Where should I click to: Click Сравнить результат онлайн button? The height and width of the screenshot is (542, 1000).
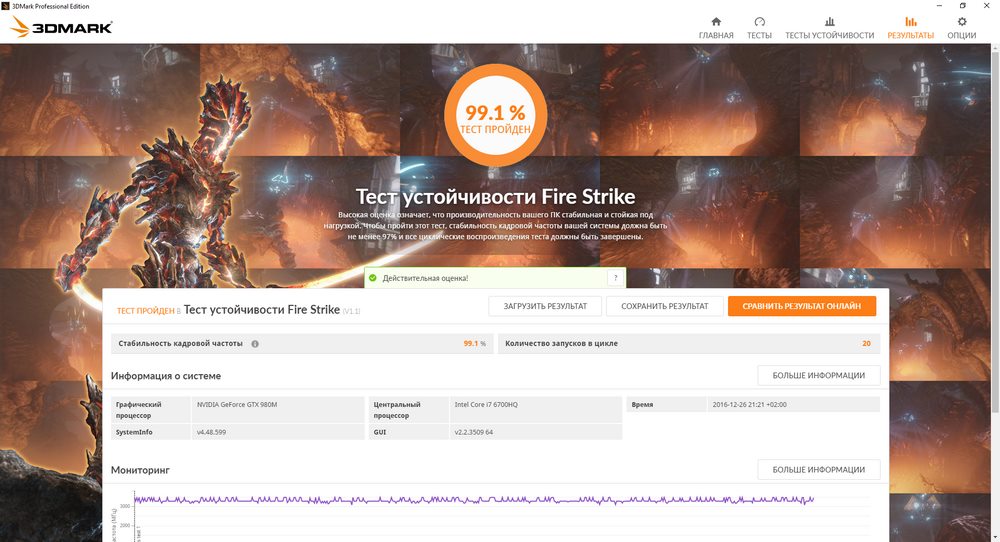pyautogui.click(x=802, y=306)
